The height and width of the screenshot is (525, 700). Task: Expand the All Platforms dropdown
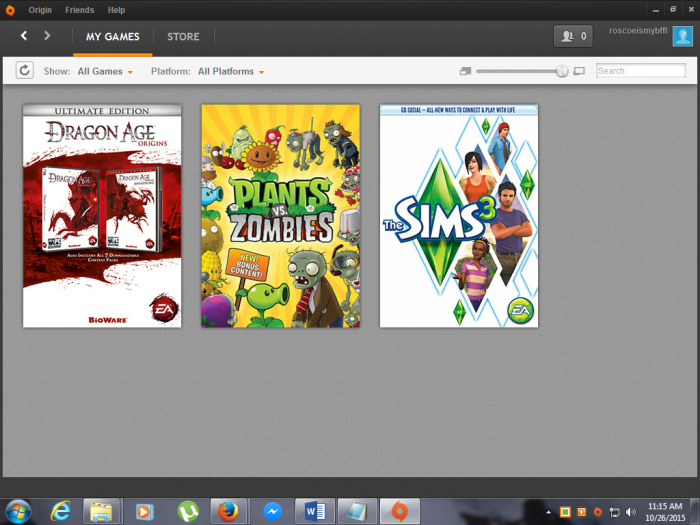pos(231,71)
